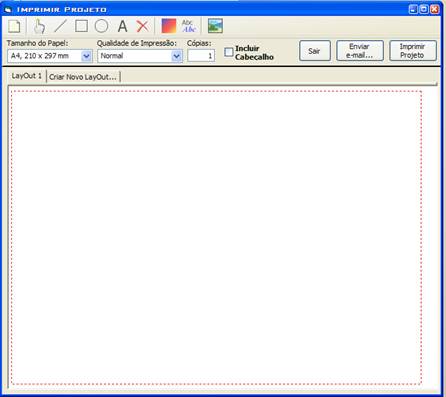Expand the Tamanho do Papel dropdown
The width and height of the screenshot is (446, 397).
[86, 56]
